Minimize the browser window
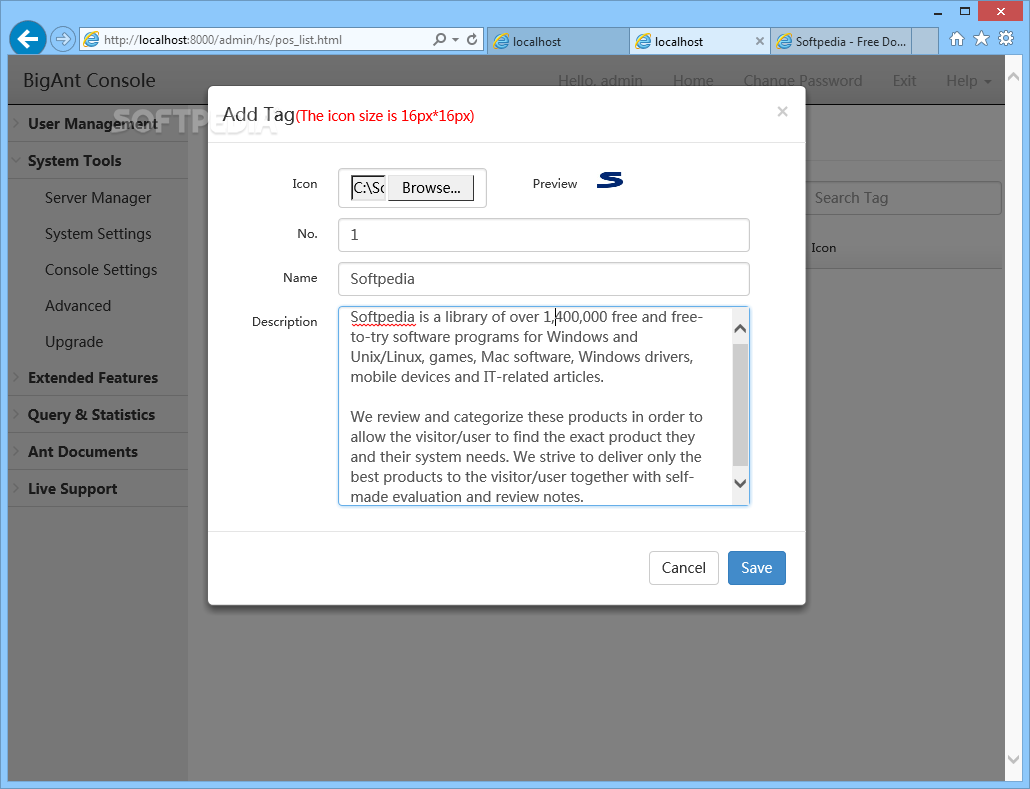Screen dimensions: 1030x789 pyautogui.click(x=938, y=12)
